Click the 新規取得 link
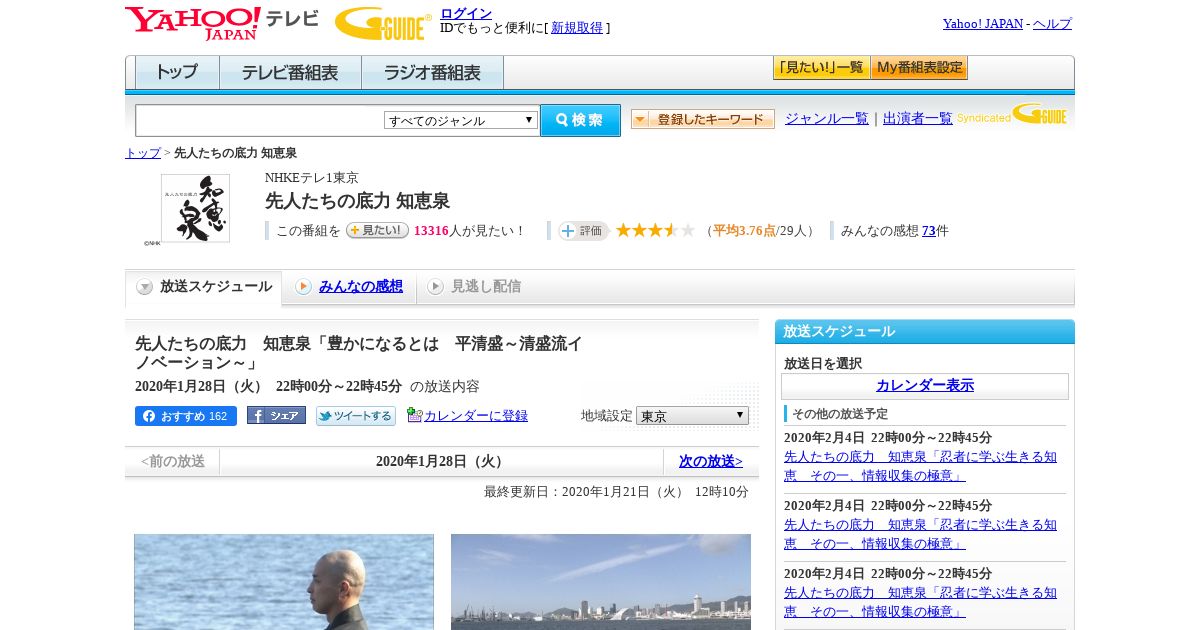 (577, 28)
